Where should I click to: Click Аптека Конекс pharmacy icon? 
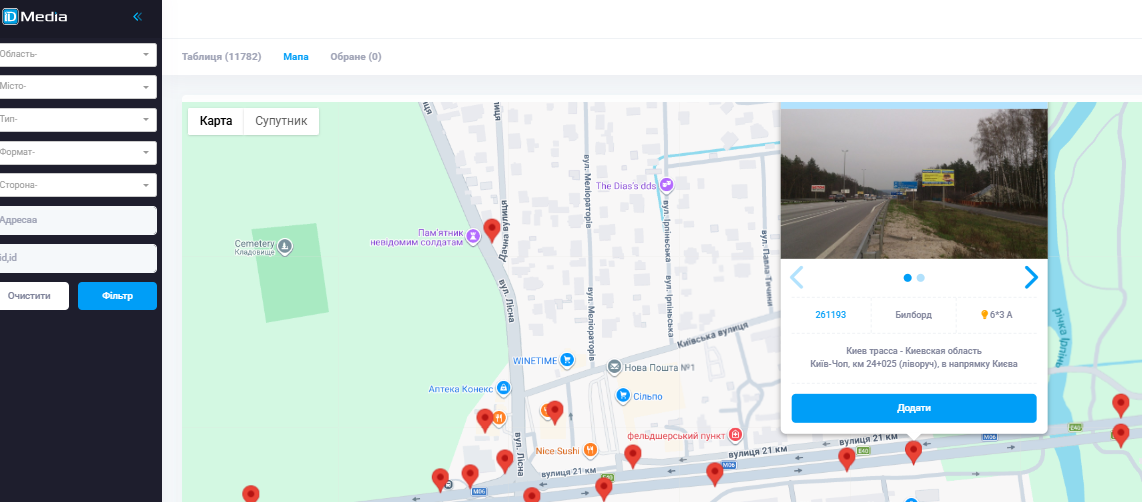coord(503,388)
